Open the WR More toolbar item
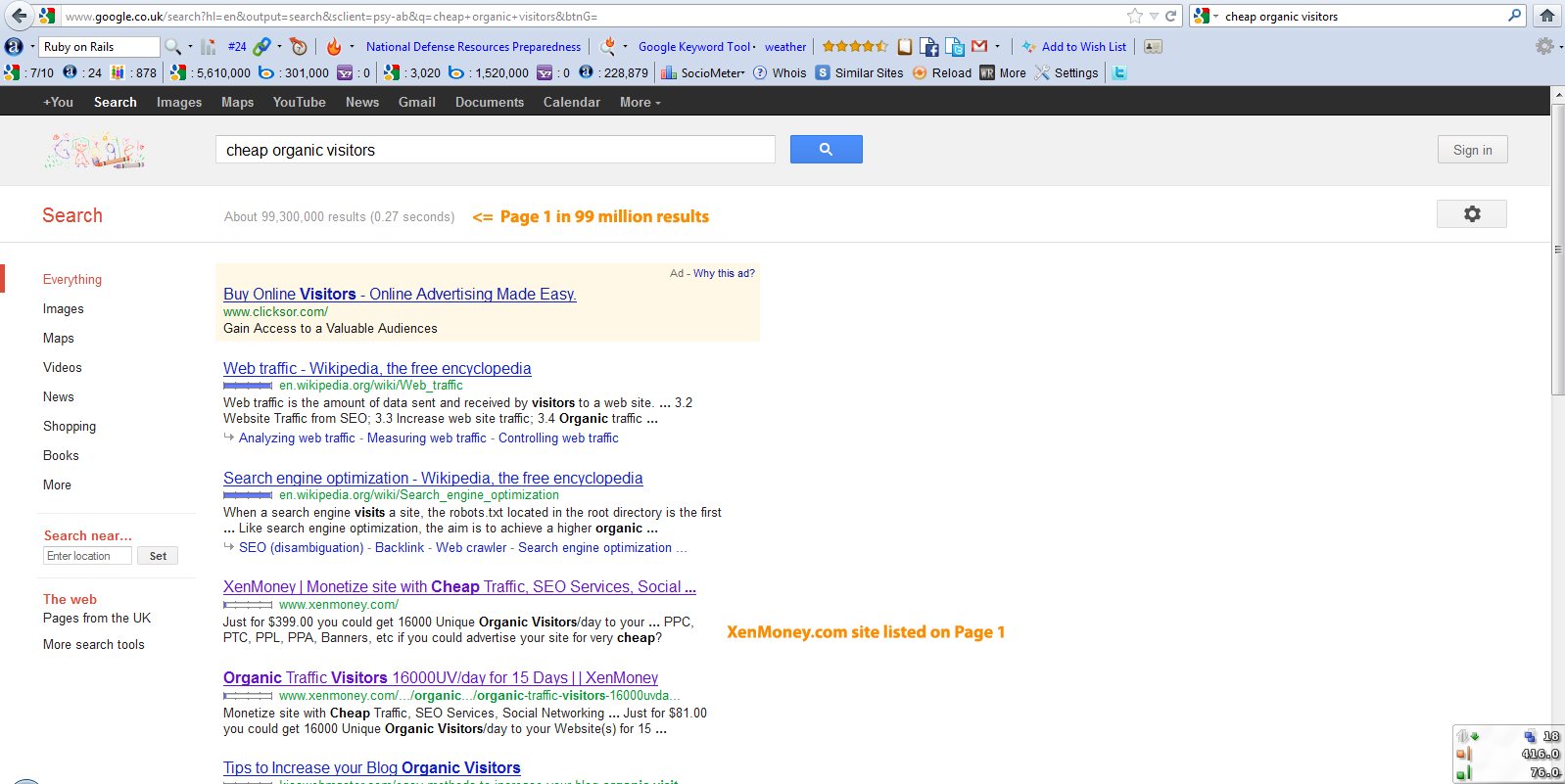 (1003, 72)
